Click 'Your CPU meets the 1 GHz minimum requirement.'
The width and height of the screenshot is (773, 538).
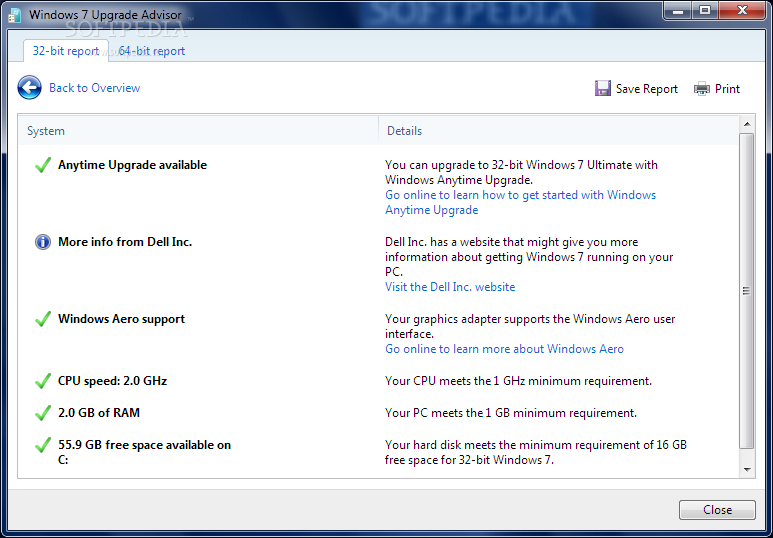pyautogui.click(x=518, y=381)
